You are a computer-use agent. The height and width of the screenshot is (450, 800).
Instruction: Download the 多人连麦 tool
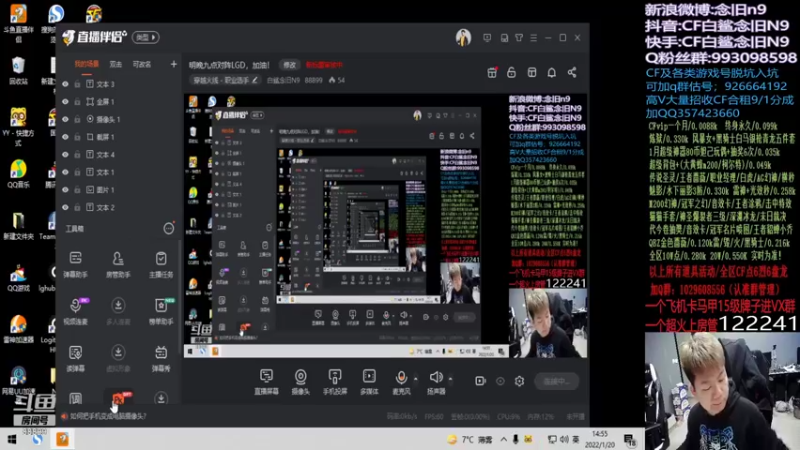pos(118,311)
